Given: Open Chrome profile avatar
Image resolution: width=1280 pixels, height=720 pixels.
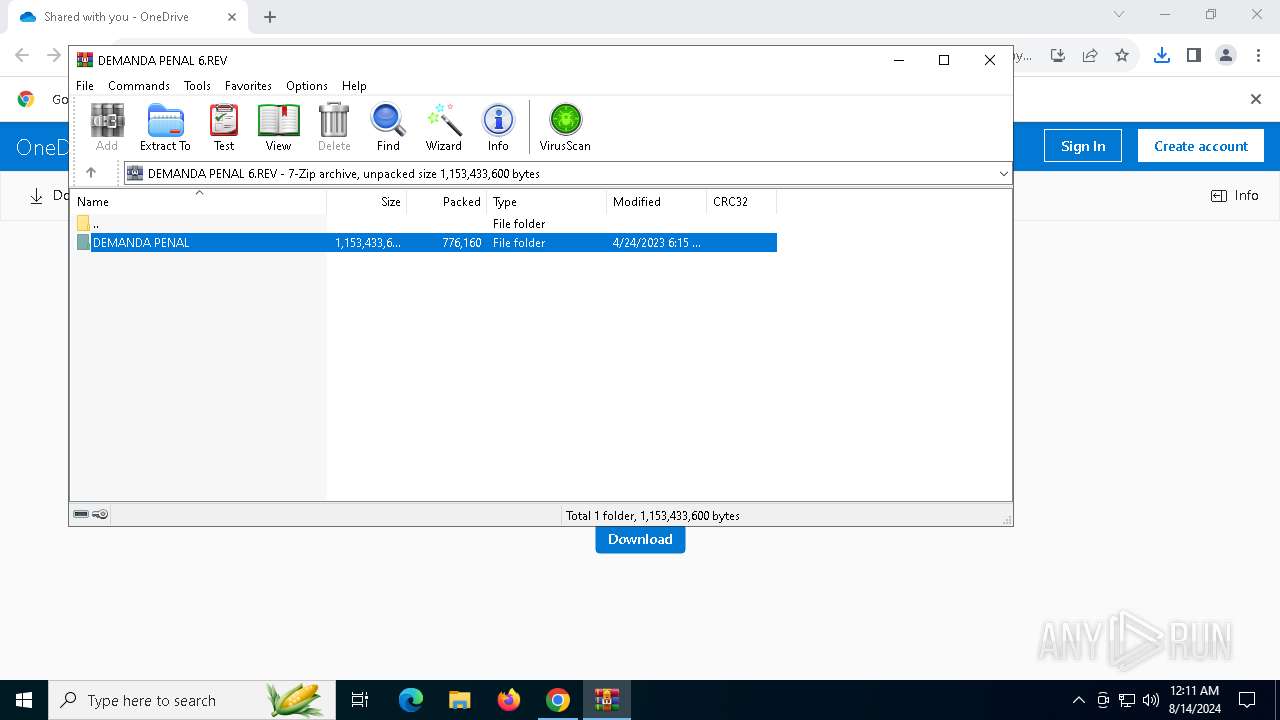Looking at the screenshot, I should [1226, 56].
